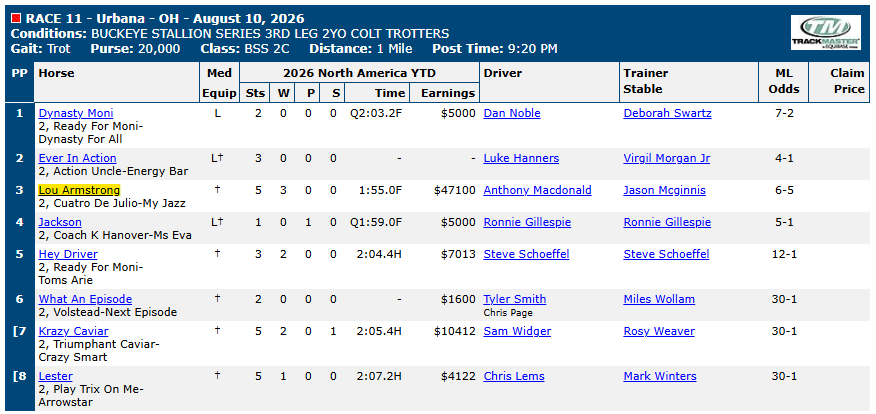This screenshot has width=876, height=414.
Task: Open trainer Virgil Morgan Jr link
Action: (667, 158)
